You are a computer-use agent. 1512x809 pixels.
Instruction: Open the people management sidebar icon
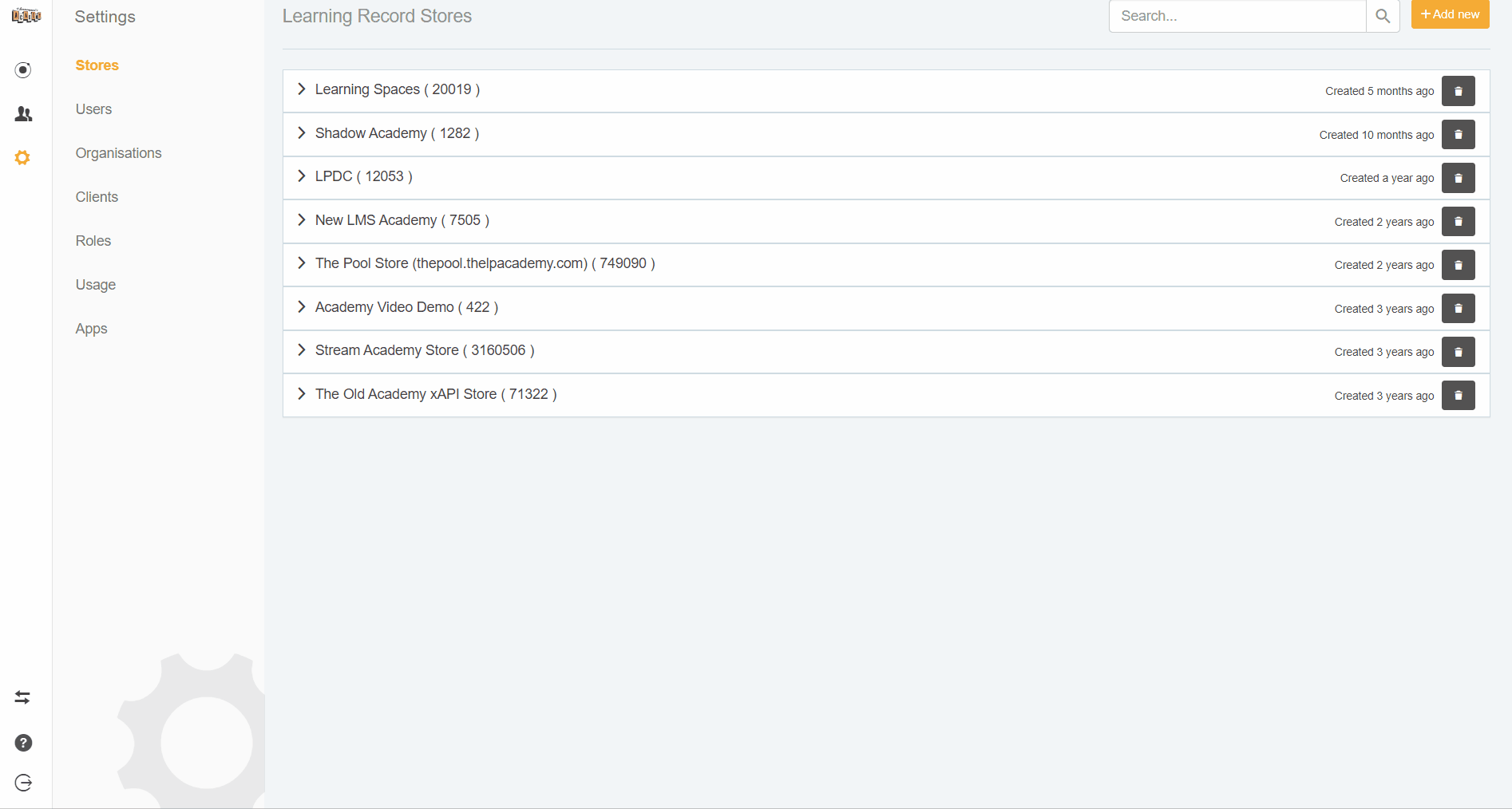coord(23,113)
